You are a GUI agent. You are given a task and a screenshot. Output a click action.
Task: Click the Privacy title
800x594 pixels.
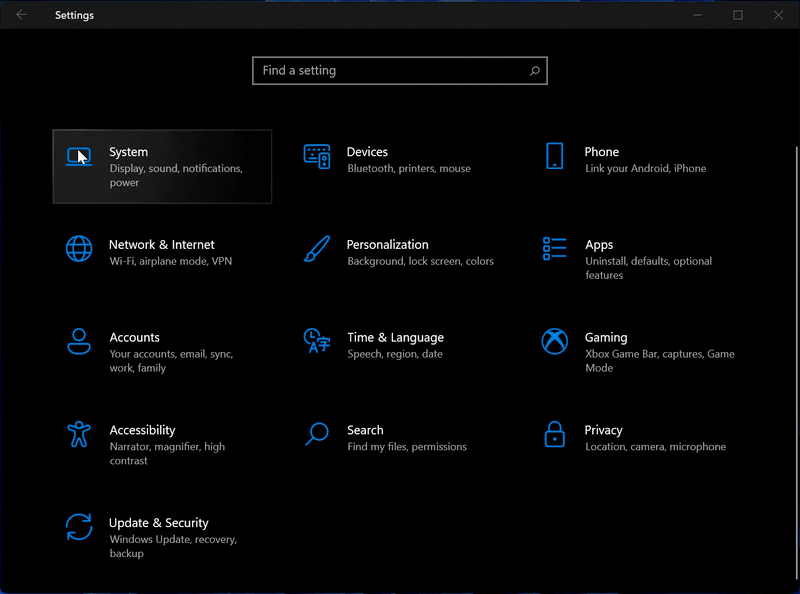tap(604, 431)
